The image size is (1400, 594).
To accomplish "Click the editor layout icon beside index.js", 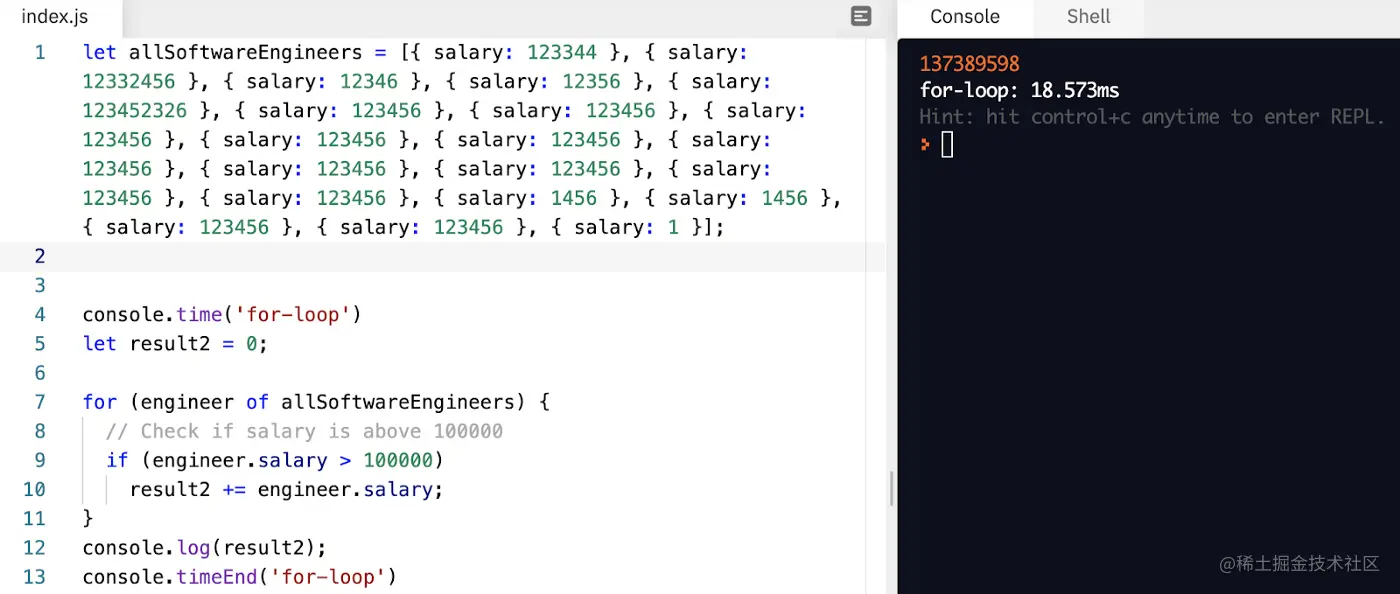I will tap(861, 16).
